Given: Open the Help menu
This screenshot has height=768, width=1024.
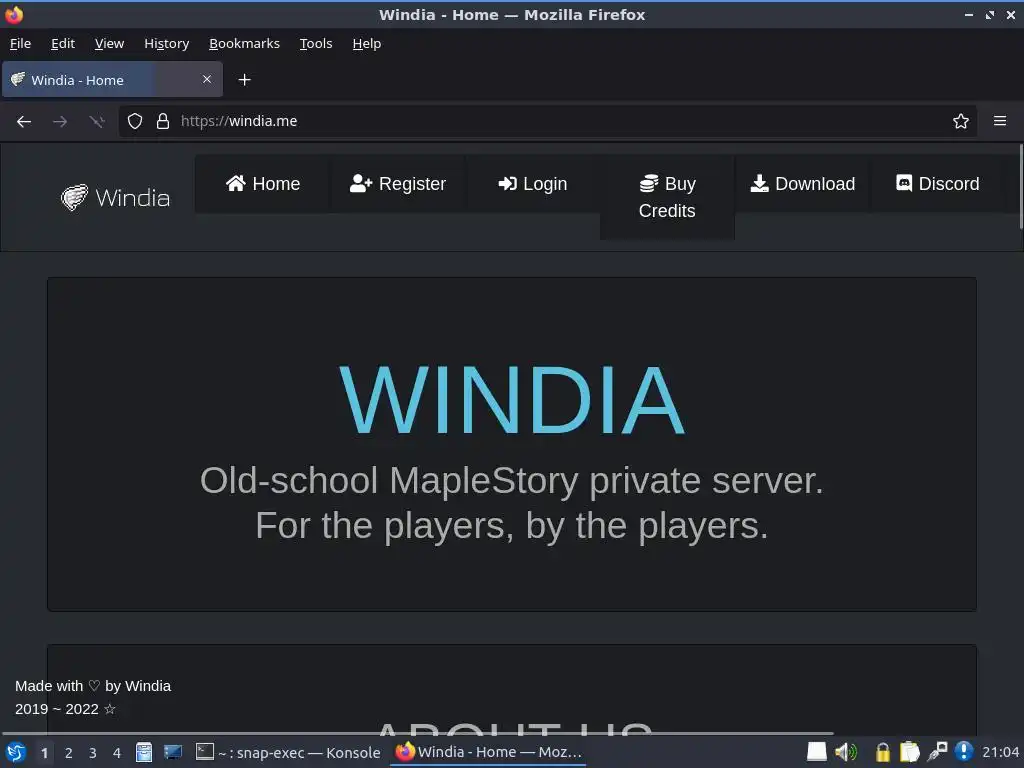Looking at the screenshot, I should (366, 44).
